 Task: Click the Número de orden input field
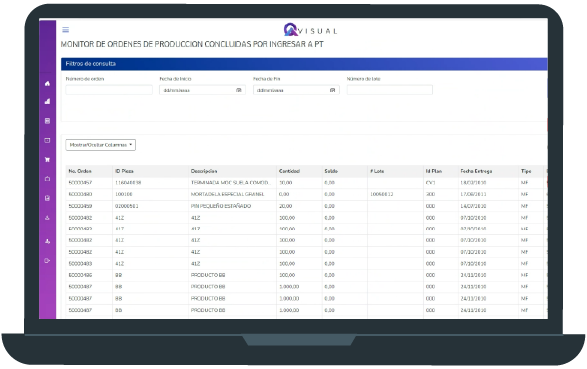[109, 90]
